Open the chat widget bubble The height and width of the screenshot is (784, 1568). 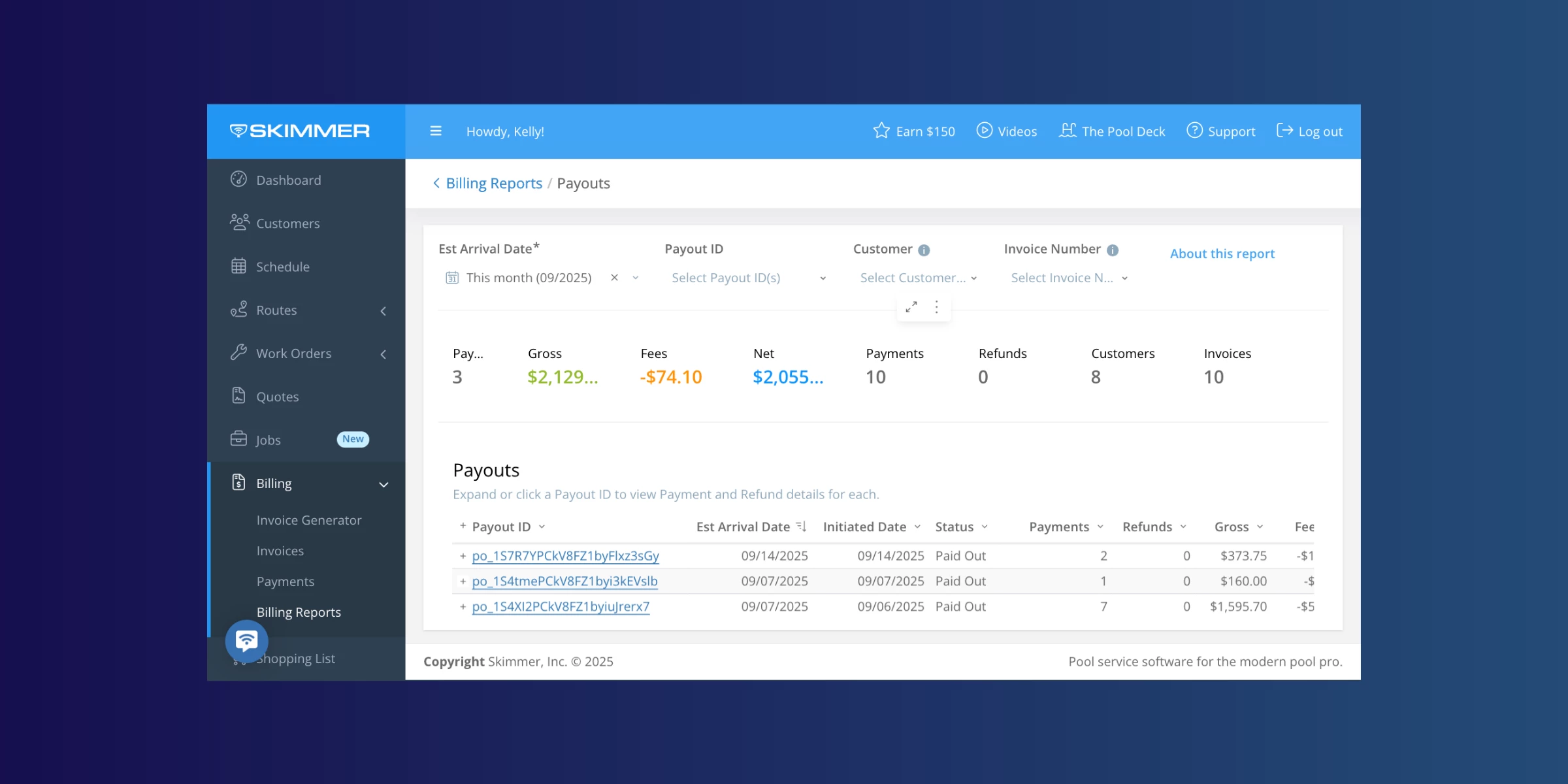[x=246, y=641]
